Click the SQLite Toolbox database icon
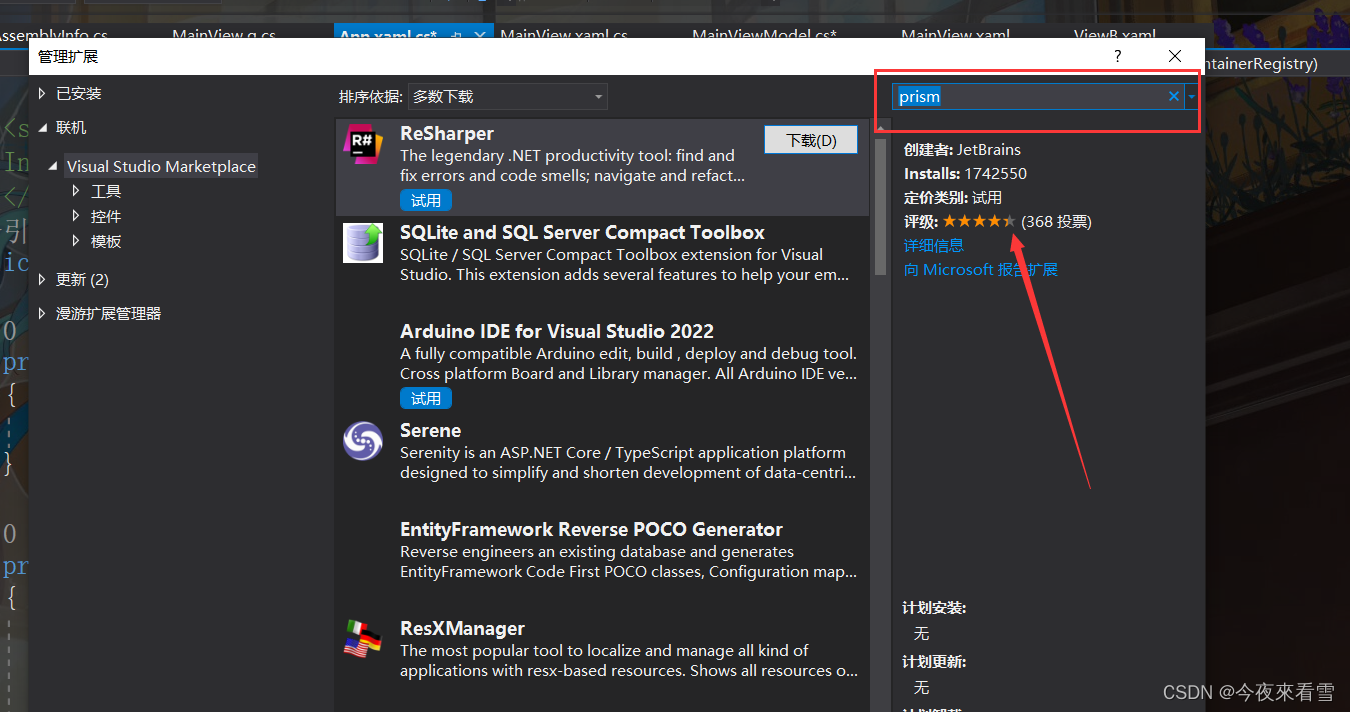This screenshot has width=1350, height=712. [363, 243]
